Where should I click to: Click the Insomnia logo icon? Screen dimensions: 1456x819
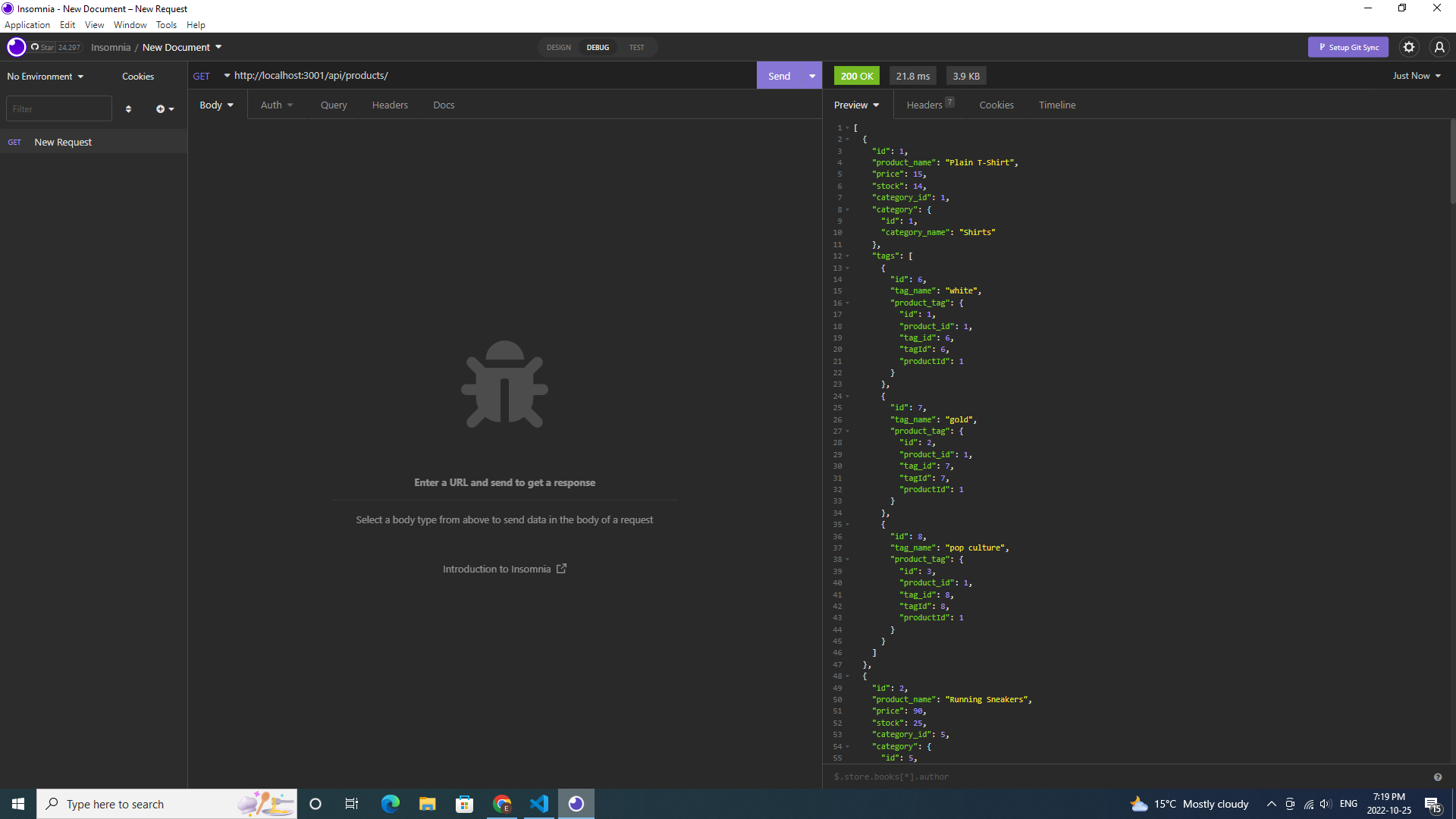click(16, 47)
